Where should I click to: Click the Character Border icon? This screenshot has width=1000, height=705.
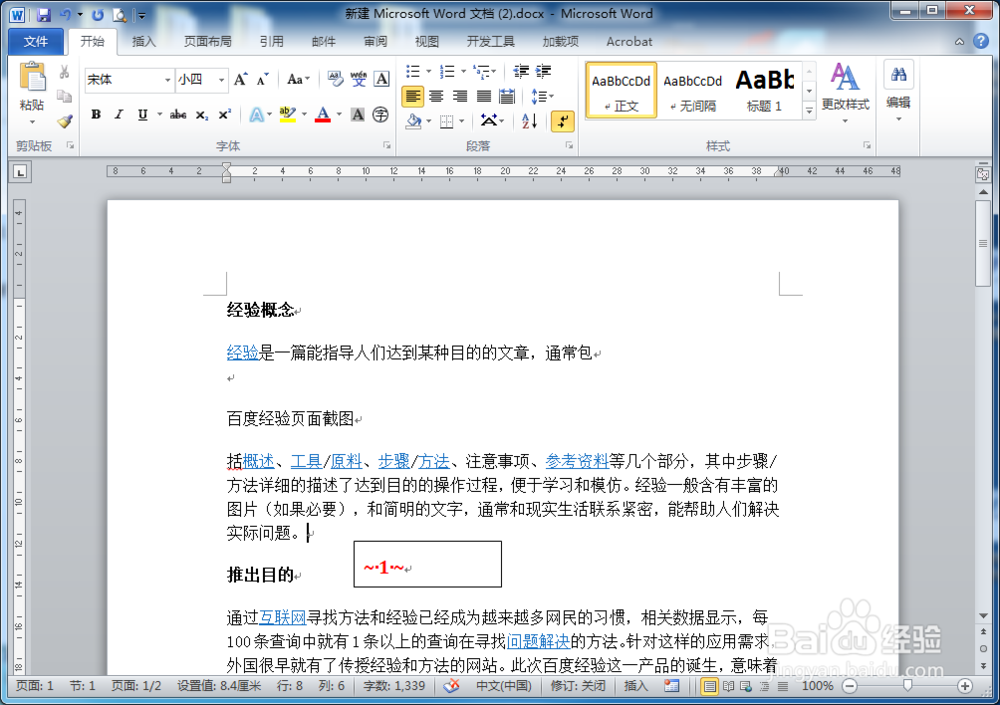coord(381,79)
